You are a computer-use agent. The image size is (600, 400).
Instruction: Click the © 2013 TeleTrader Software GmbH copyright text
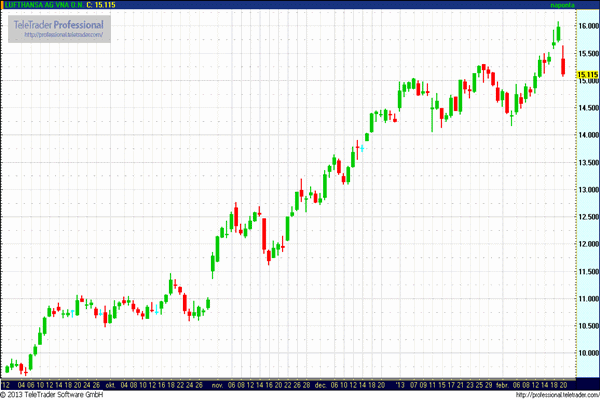coord(53,394)
